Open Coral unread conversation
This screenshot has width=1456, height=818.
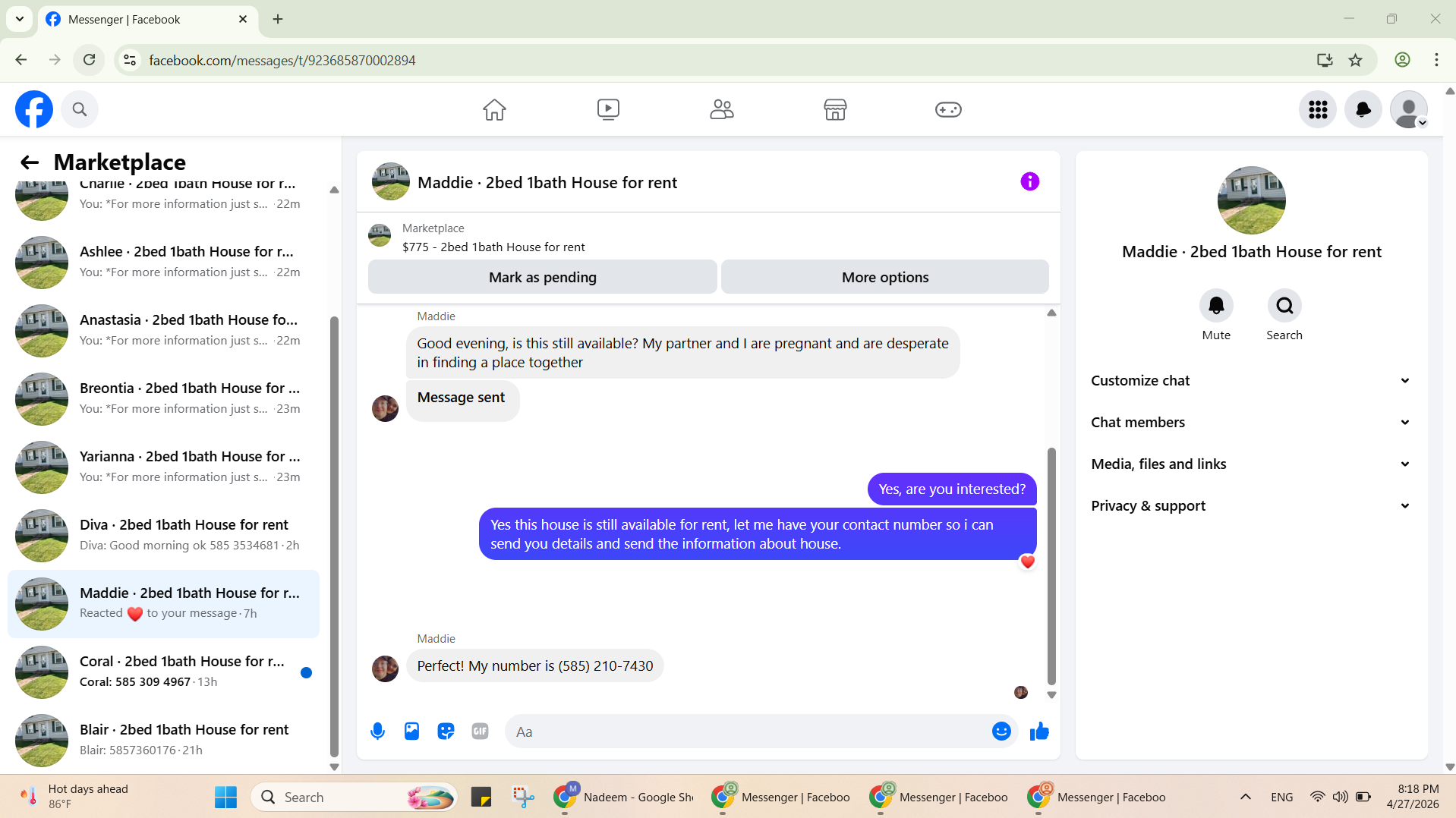coord(163,672)
